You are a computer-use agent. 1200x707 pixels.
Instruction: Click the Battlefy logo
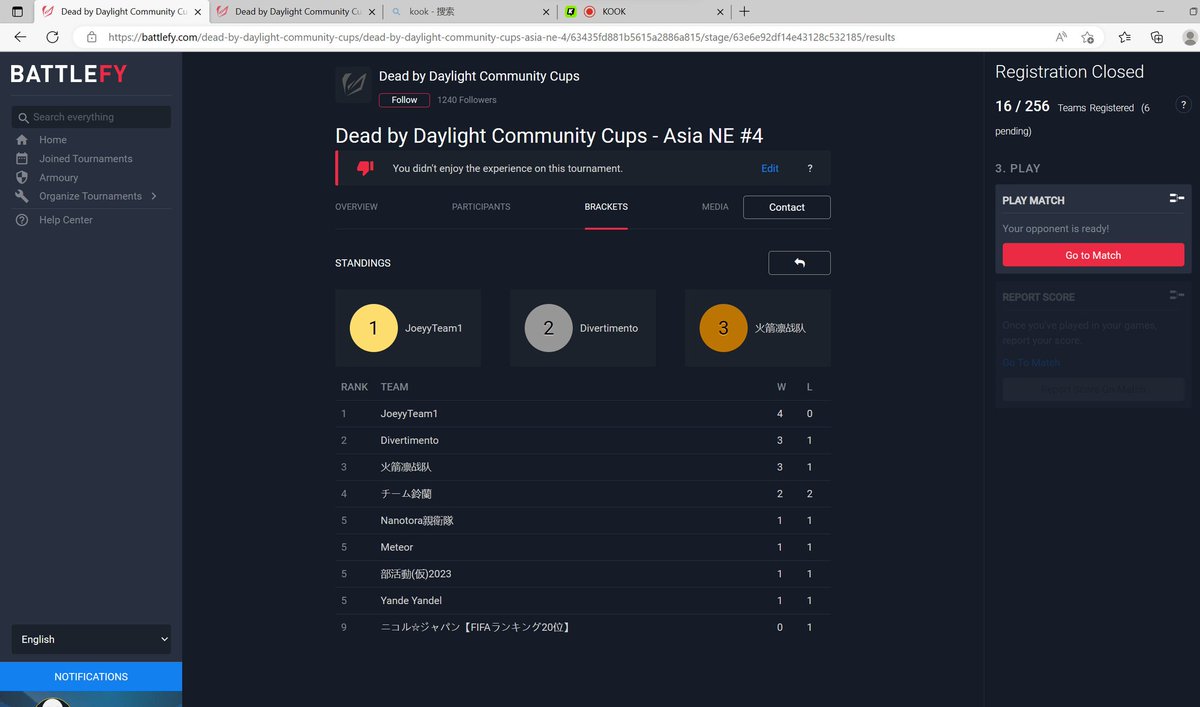click(68, 75)
